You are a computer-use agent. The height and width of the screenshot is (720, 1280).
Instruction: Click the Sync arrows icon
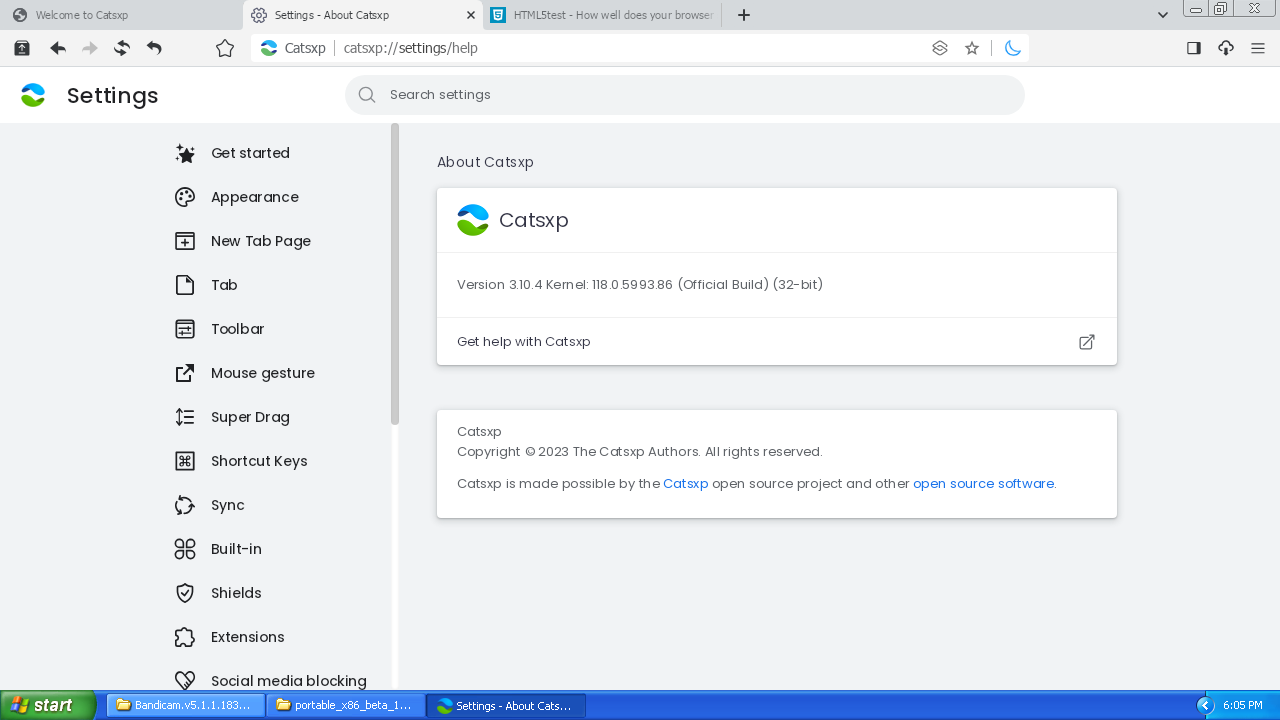(185, 505)
